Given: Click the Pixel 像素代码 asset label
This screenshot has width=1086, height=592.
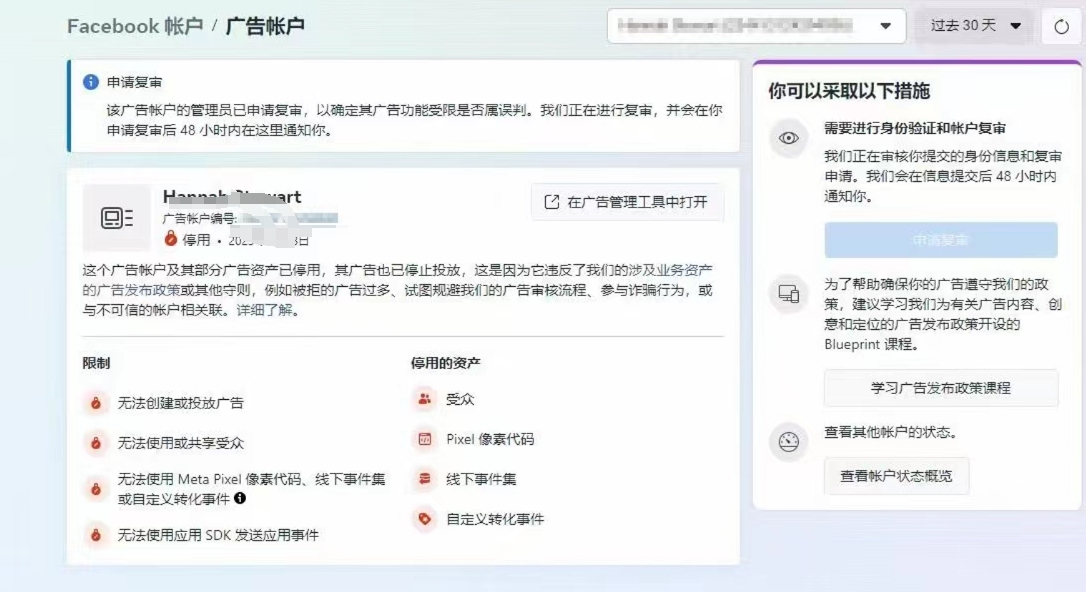Looking at the screenshot, I should pyautogui.click(x=490, y=439).
